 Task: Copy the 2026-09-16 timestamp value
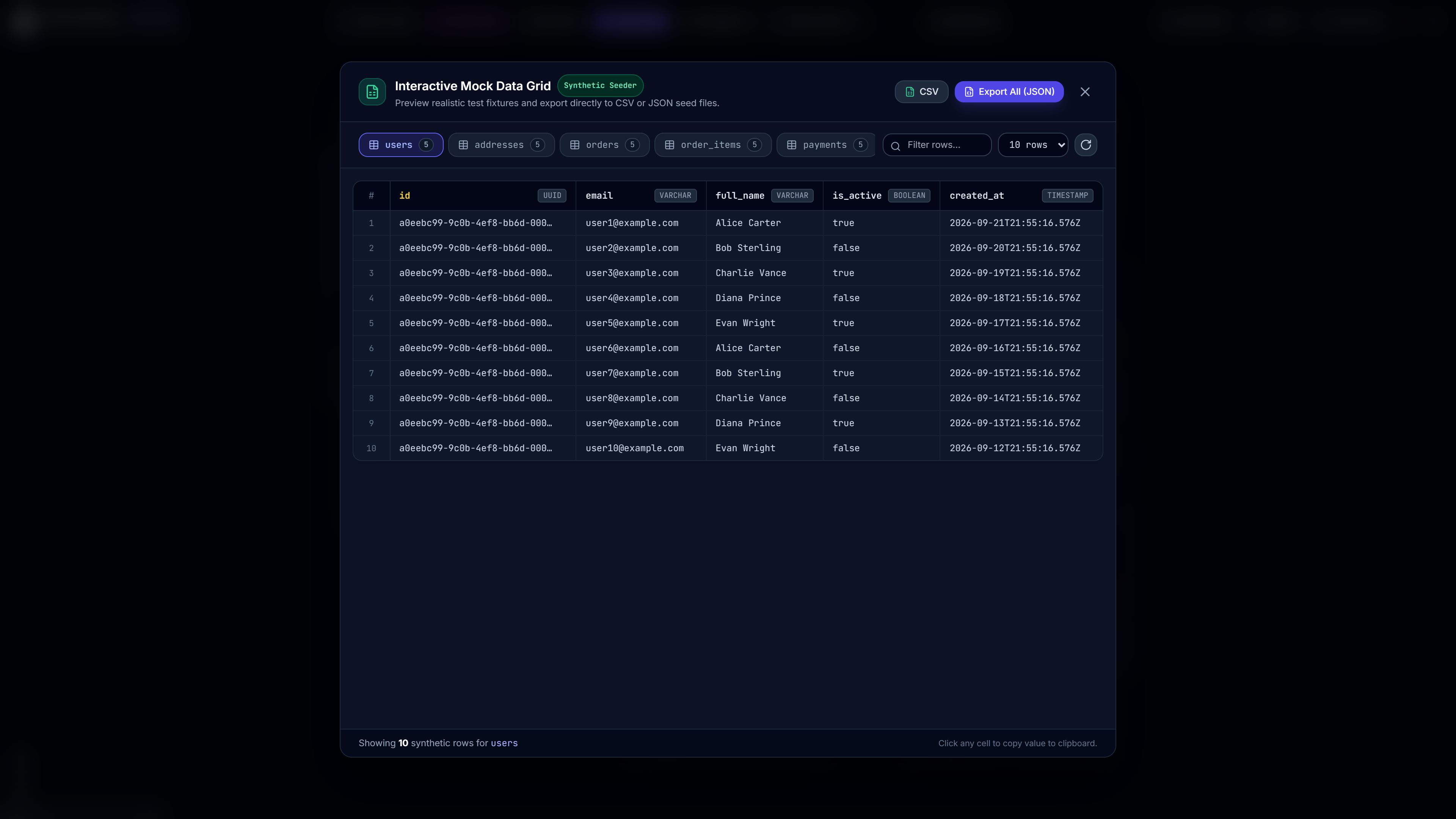(1021, 348)
